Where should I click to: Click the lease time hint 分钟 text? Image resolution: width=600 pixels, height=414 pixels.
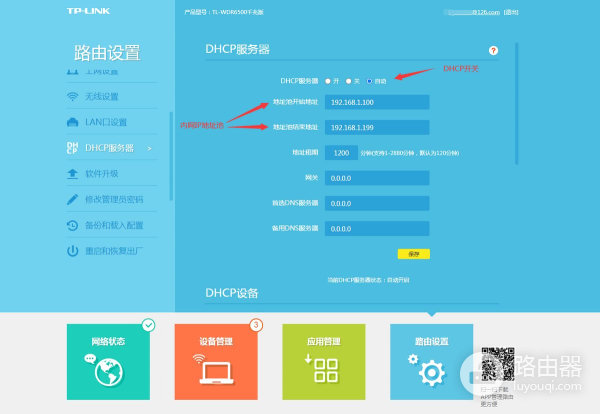point(409,153)
